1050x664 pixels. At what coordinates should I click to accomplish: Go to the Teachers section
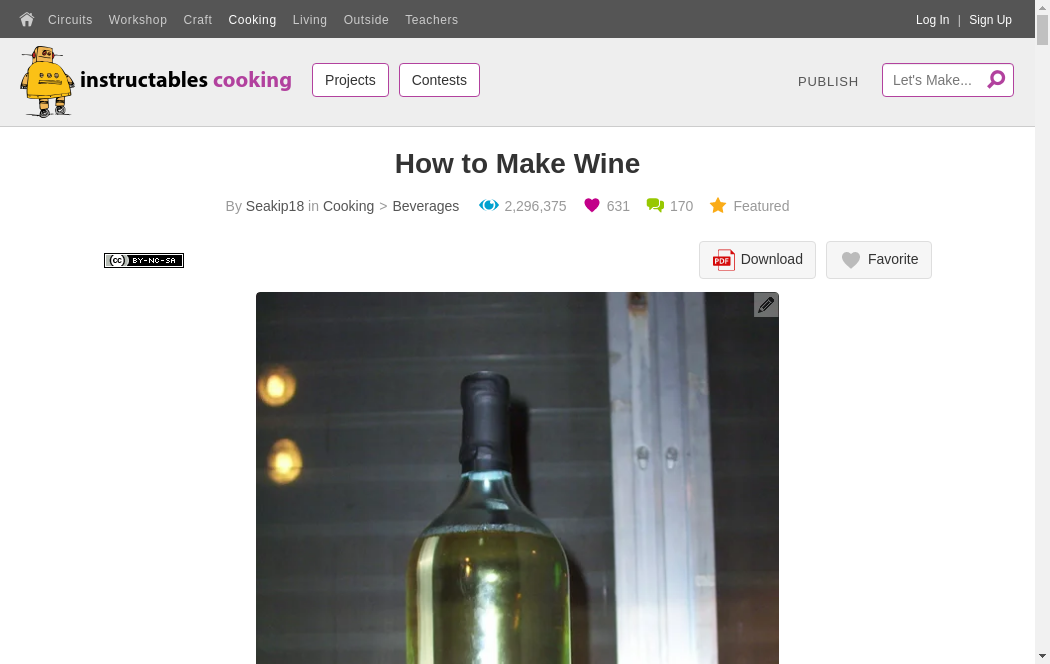pyautogui.click(x=431, y=20)
